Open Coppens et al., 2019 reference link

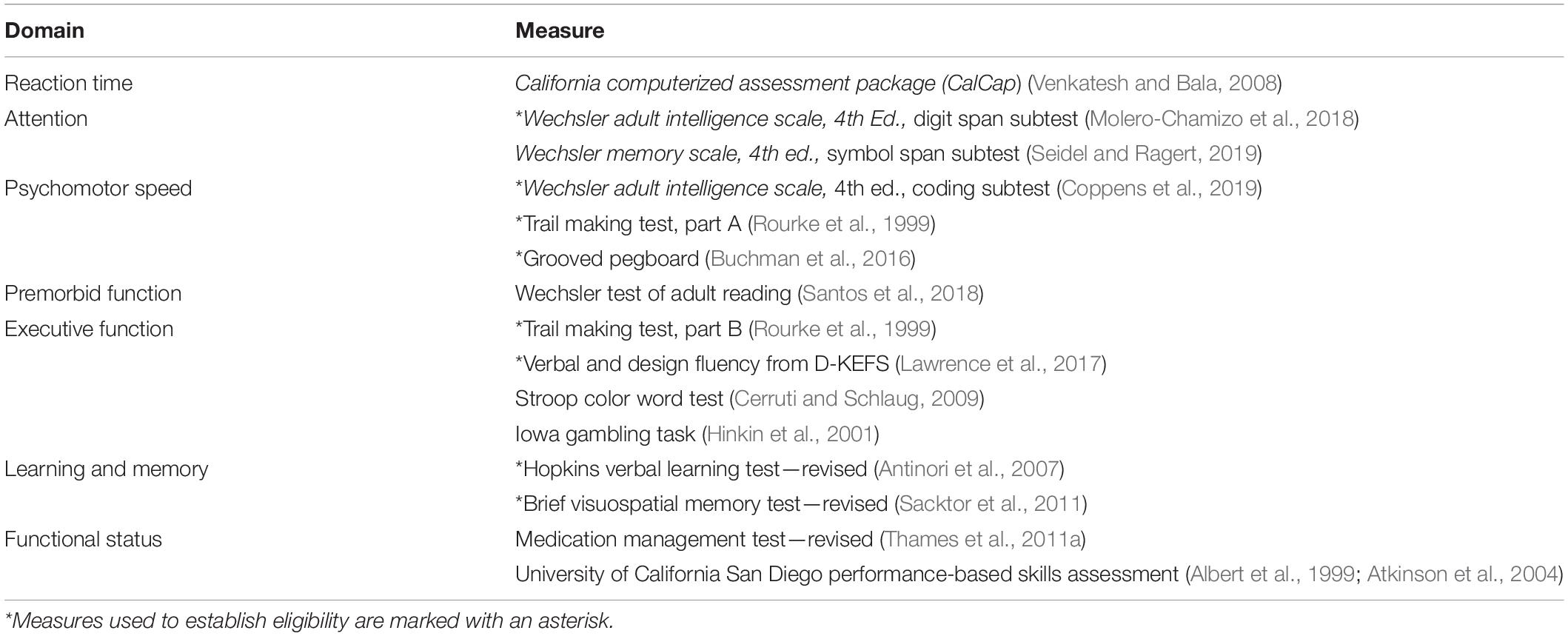[1159, 188]
